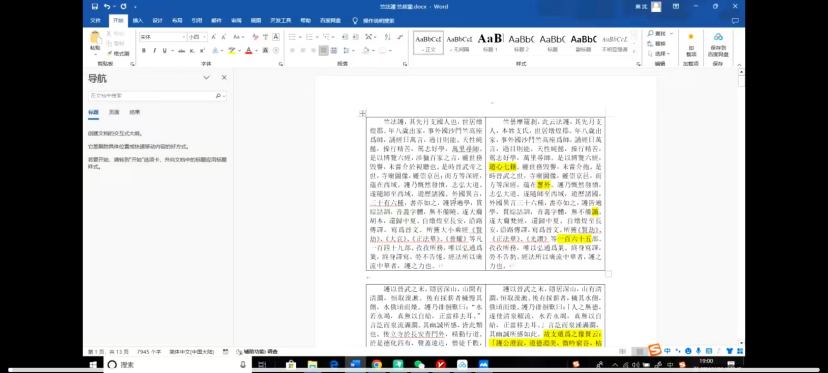
Task: Pick the text highlight color
Action: pos(231,51)
